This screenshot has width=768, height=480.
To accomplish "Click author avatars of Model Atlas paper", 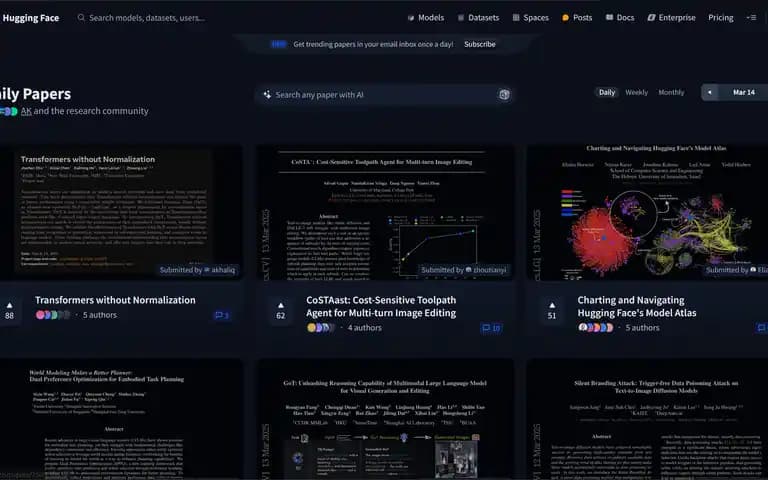I will [x=595, y=328].
